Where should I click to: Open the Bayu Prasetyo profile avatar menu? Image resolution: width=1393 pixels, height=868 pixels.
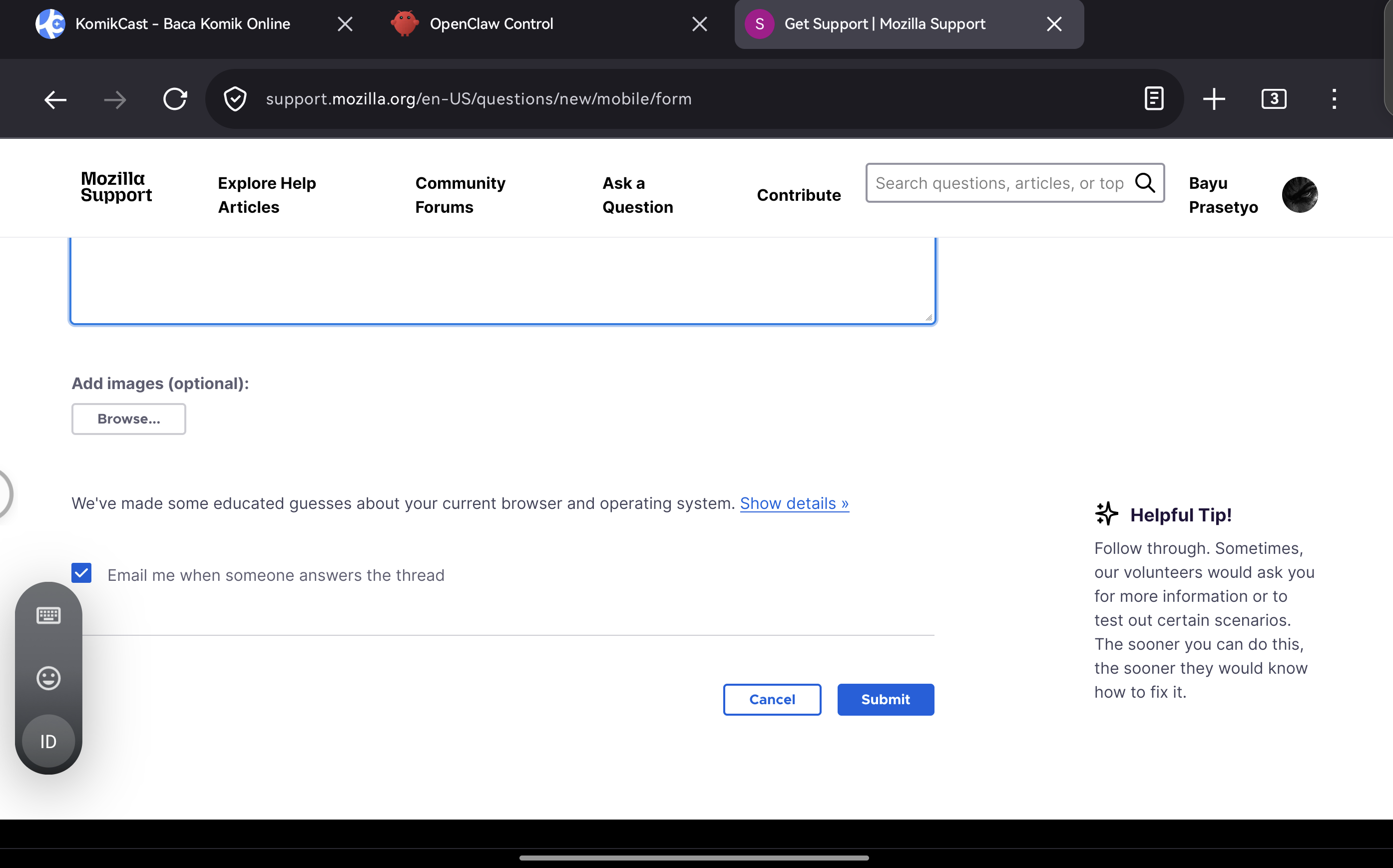pyautogui.click(x=1300, y=195)
